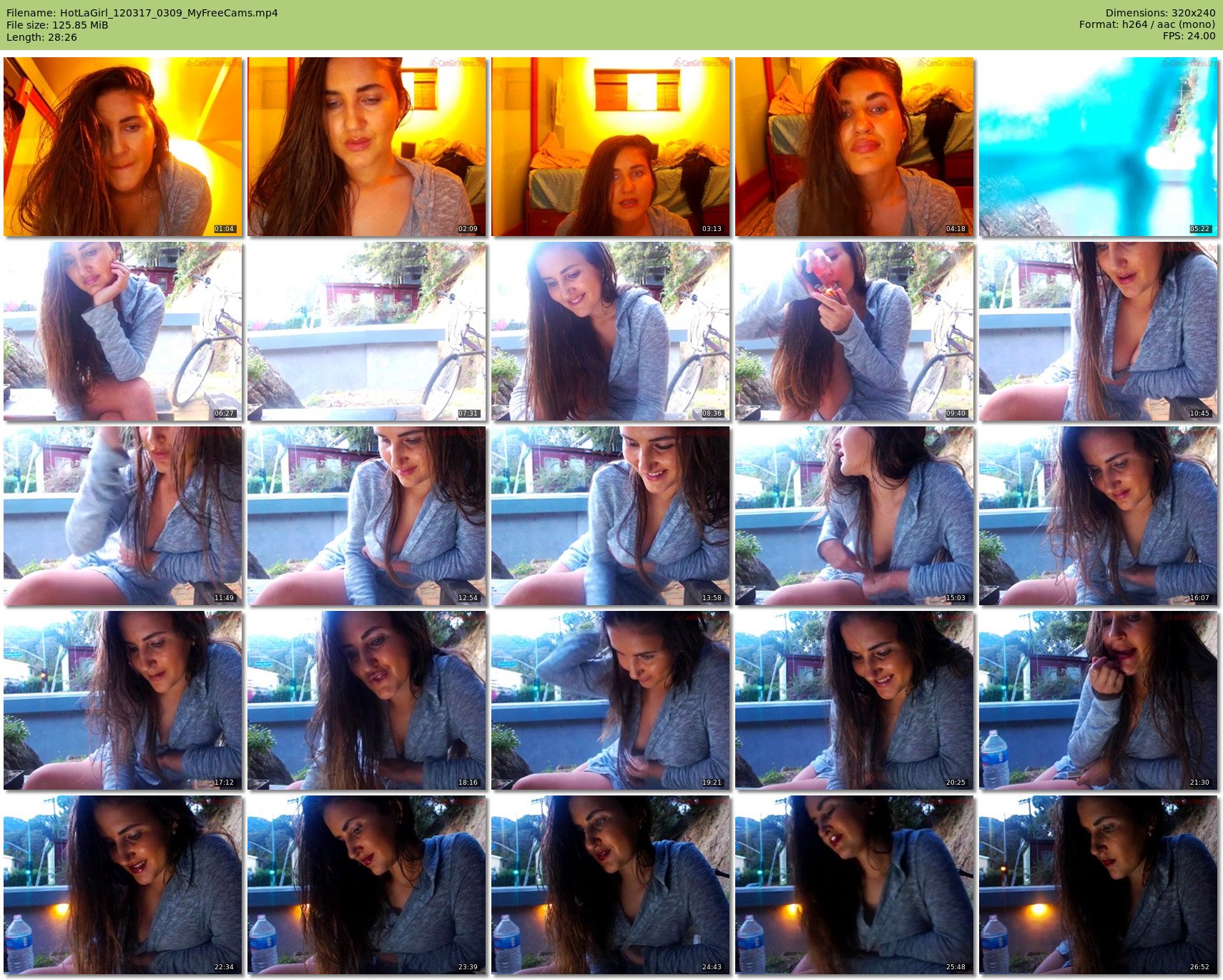Screen dimensions: 1223x980
Task: Select the frame at 24:43
Action: click(611, 885)
